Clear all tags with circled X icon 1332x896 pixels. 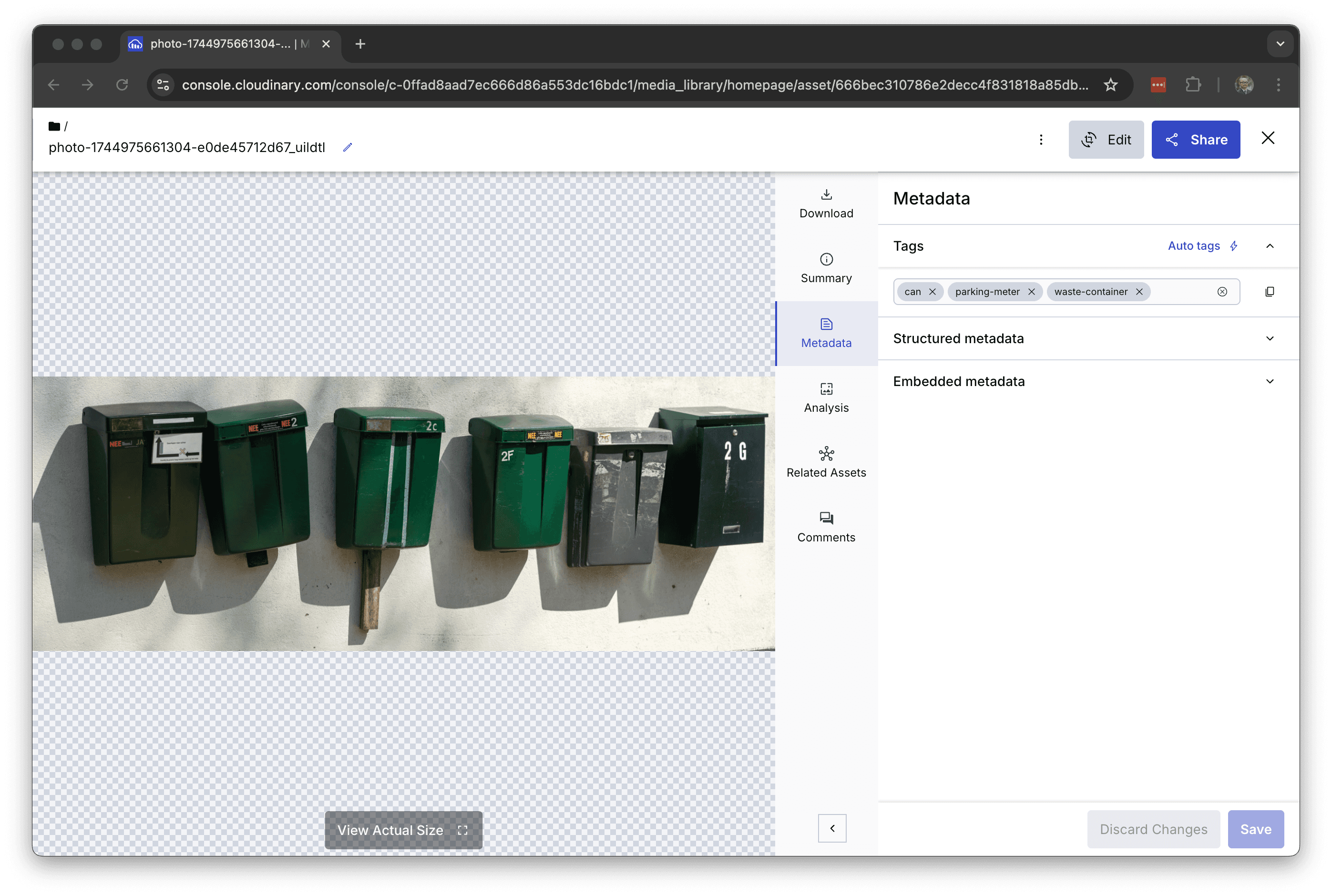click(x=1222, y=292)
